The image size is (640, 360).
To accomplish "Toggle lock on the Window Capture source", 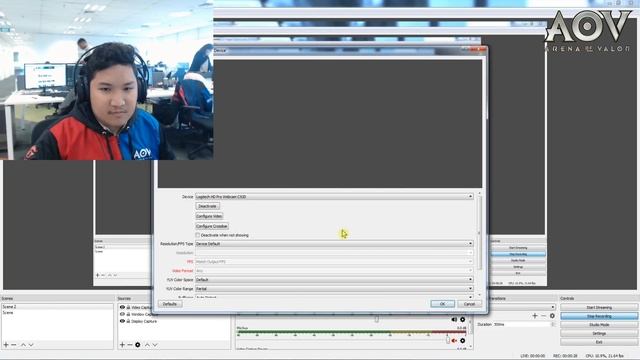I will coord(128,314).
